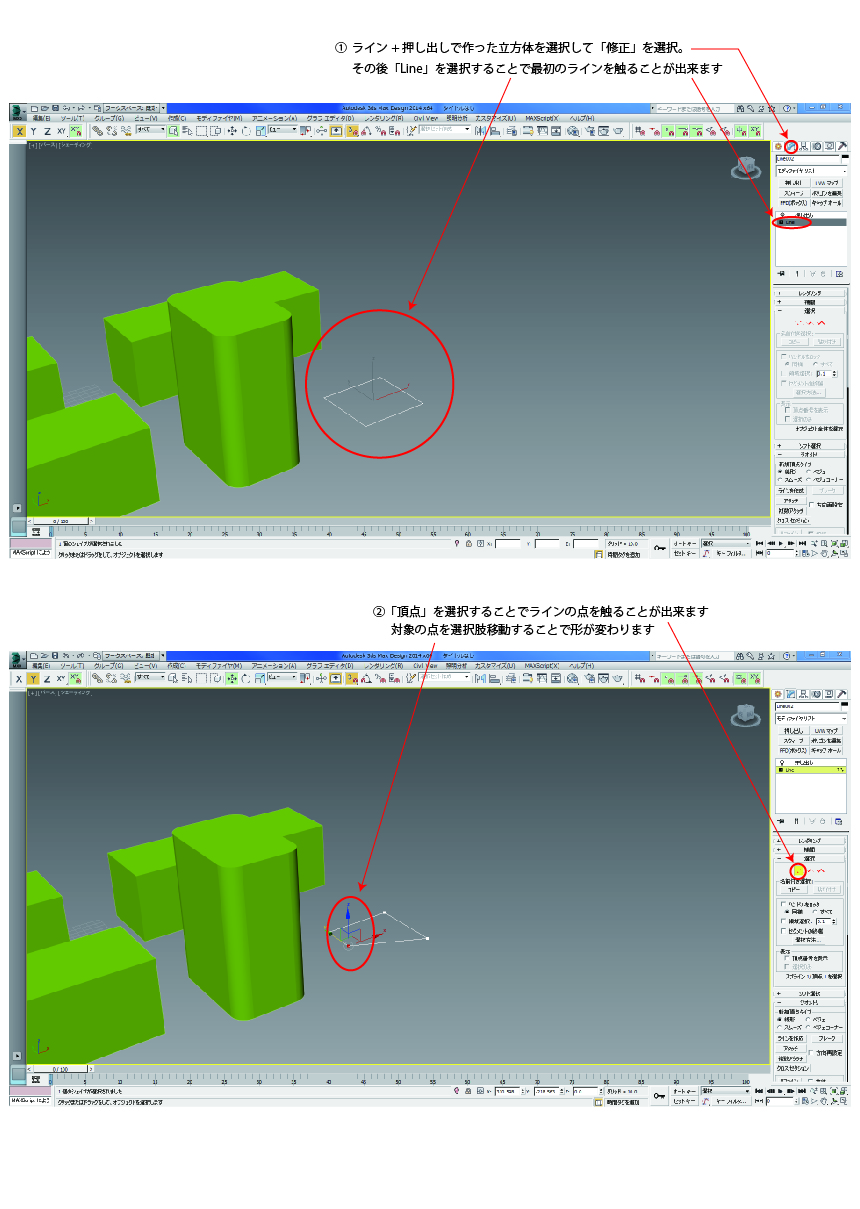Viewport: 860px width, 1209px height.
Task: Open the modifier list dropdown in lower panel
Action: click(x=811, y=718)
